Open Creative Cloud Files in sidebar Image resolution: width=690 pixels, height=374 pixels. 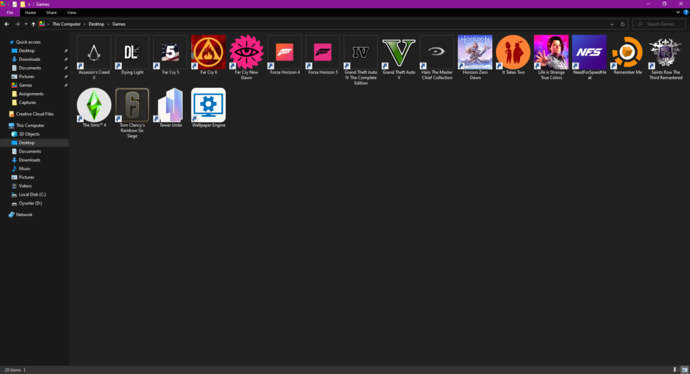point(34,114)
